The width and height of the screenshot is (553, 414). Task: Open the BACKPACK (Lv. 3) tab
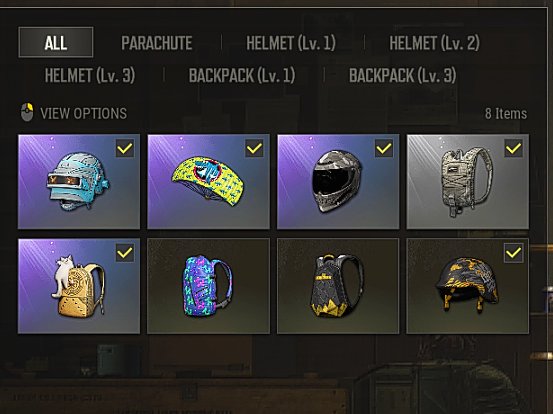pyautogui.click(x=402, y=75)
